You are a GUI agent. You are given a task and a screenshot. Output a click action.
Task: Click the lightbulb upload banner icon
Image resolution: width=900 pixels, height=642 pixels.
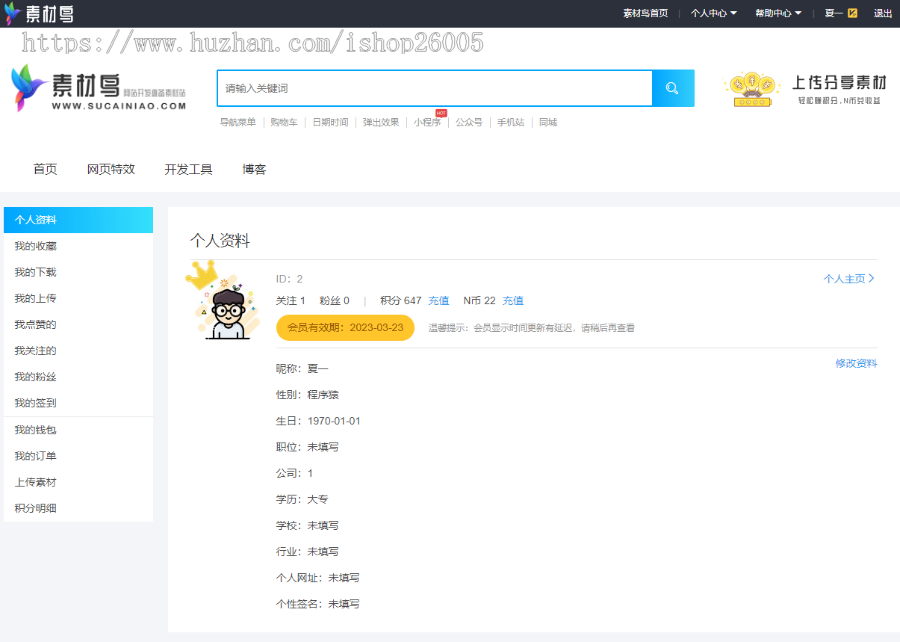(x=753, y=89)
